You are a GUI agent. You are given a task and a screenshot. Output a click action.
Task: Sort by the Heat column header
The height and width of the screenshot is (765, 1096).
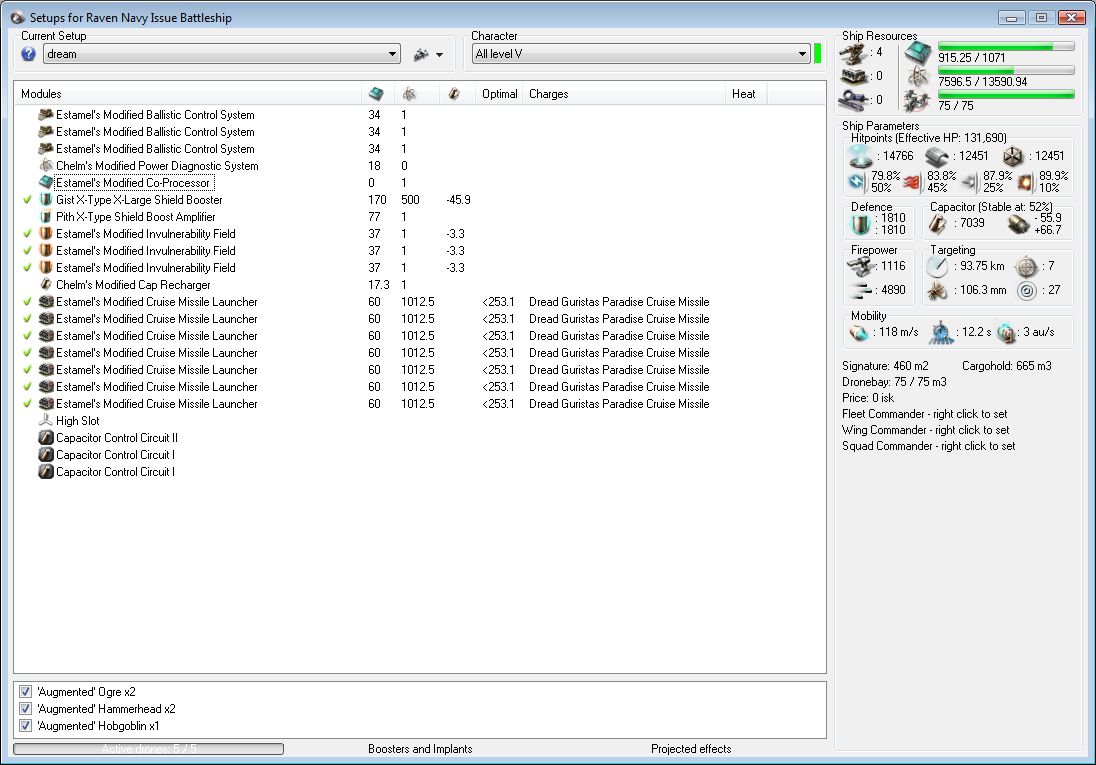coord(746,94)
